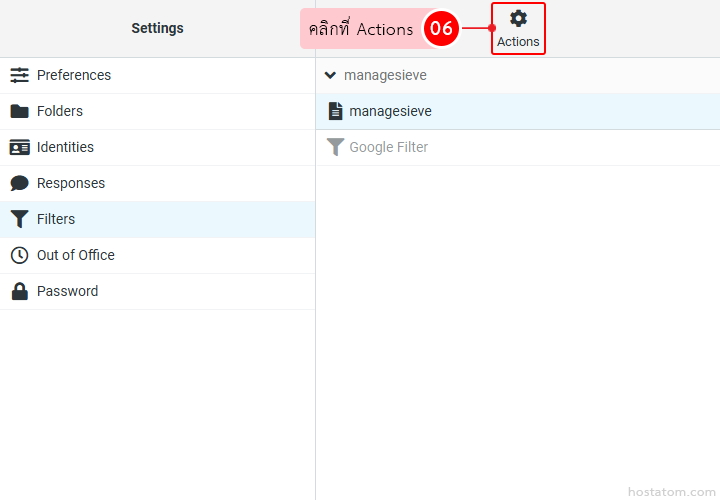This screenshot has height=500, width=720.
Task: Click the Out of Office clock icon
Action: [x=19, y=255]
